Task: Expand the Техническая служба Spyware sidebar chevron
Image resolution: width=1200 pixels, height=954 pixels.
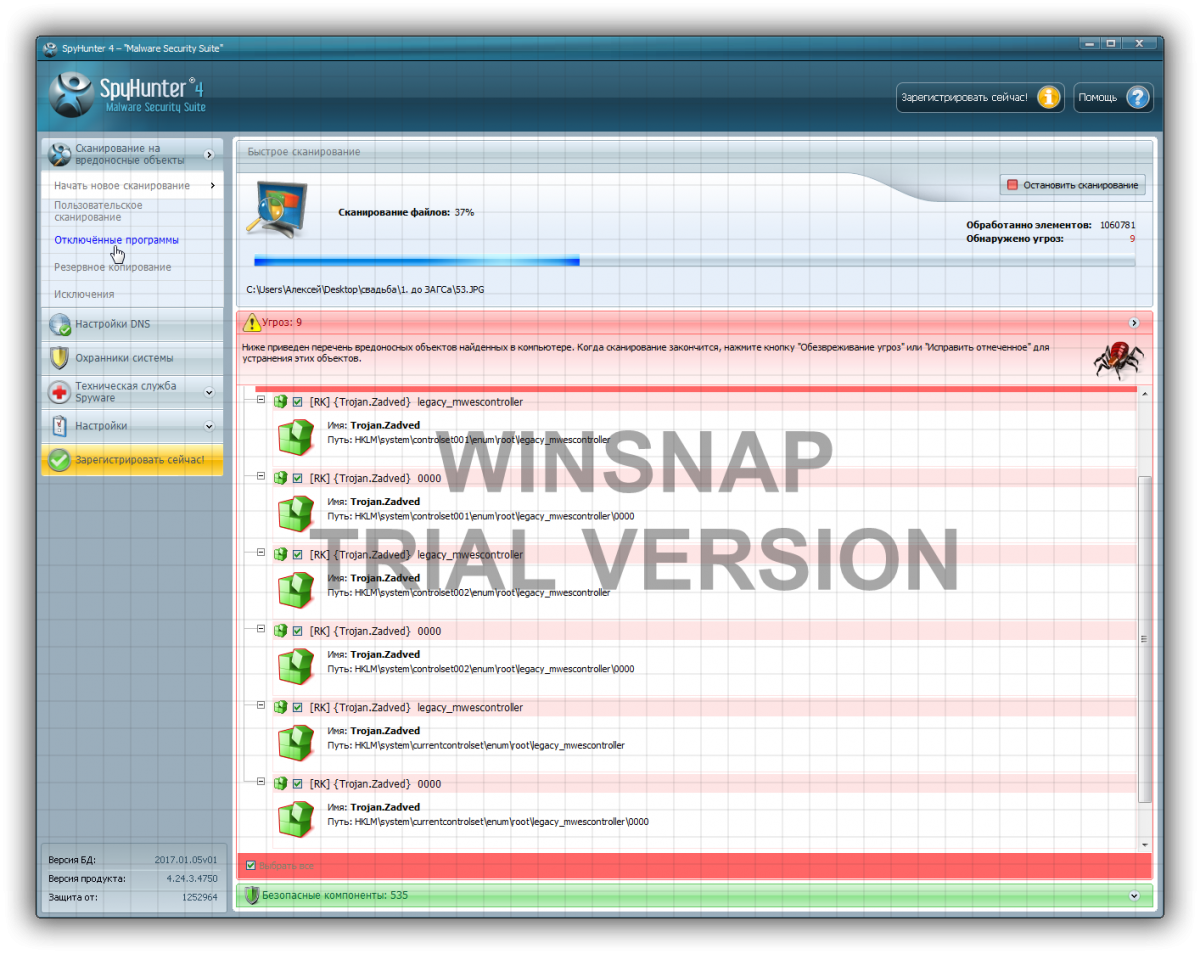Action: coord(209,392)
